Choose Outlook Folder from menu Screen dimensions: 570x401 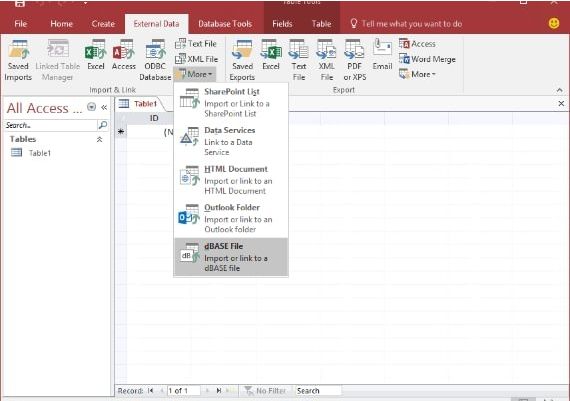pos(231,218)
